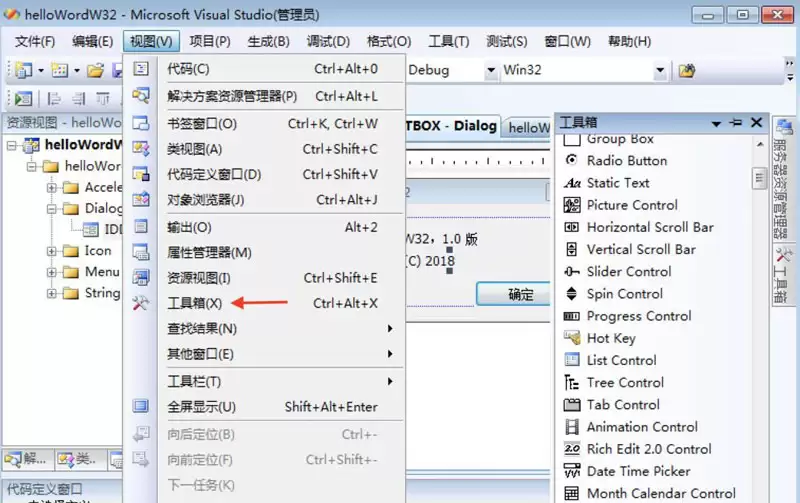
Task: Open the toolbox (工具箱) panel options dropdown arrow
Action: point(716,123)
